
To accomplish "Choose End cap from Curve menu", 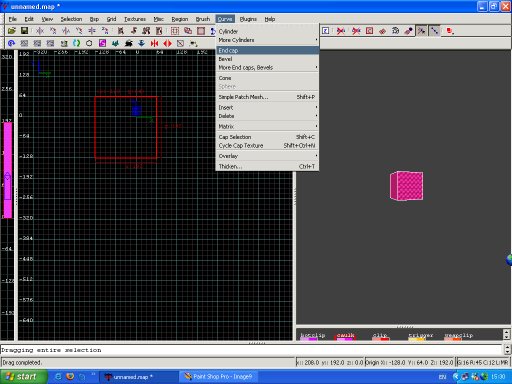I will [x=267, y=50].
